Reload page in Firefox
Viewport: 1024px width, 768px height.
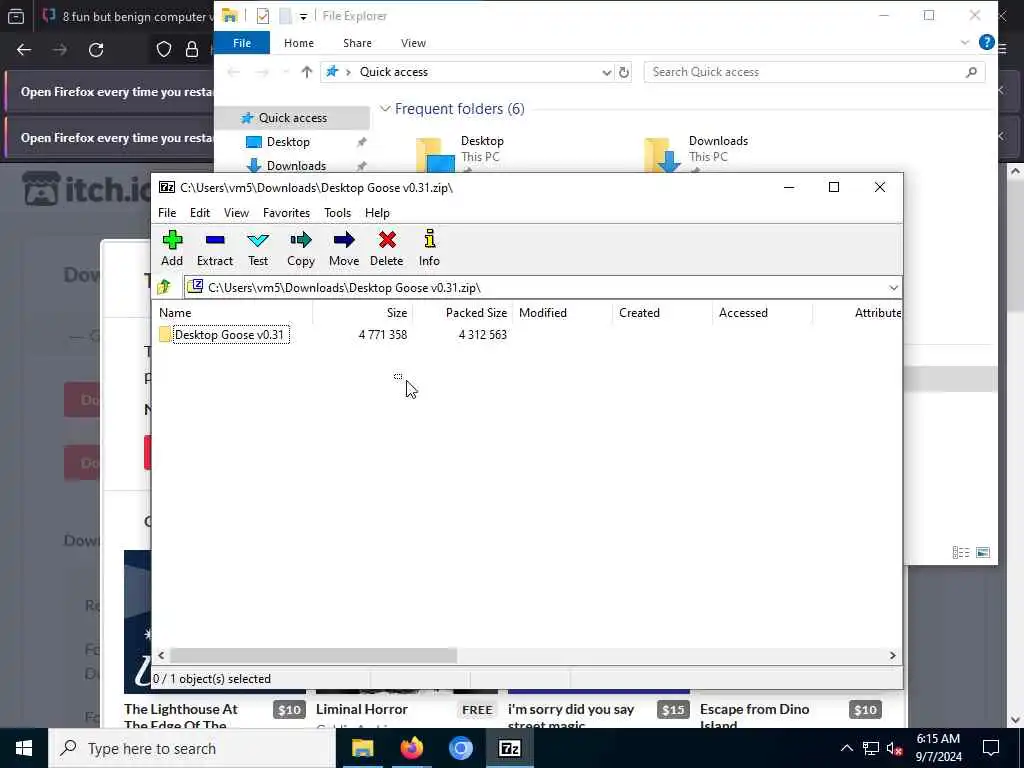(x=96, y=50)
